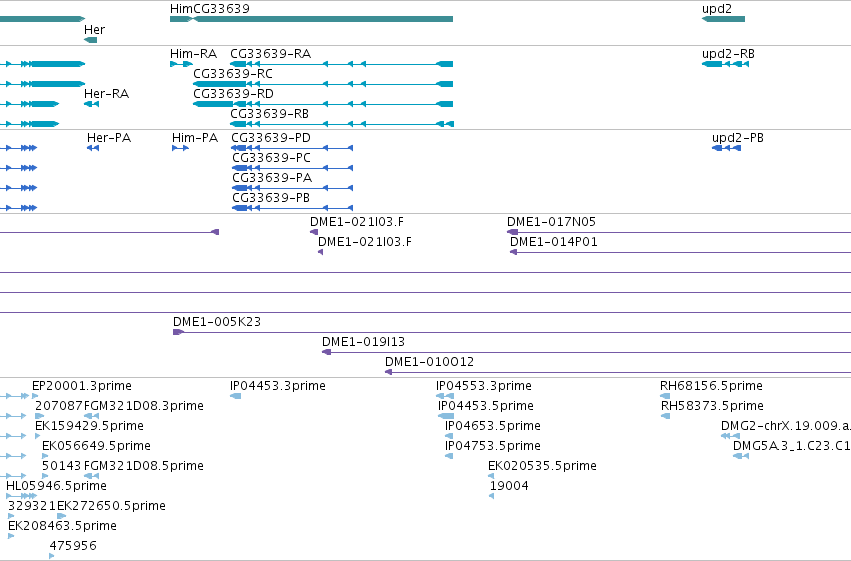Select the small Her gene glyph
Screen dimensions: 851x561
click(91, 40)
